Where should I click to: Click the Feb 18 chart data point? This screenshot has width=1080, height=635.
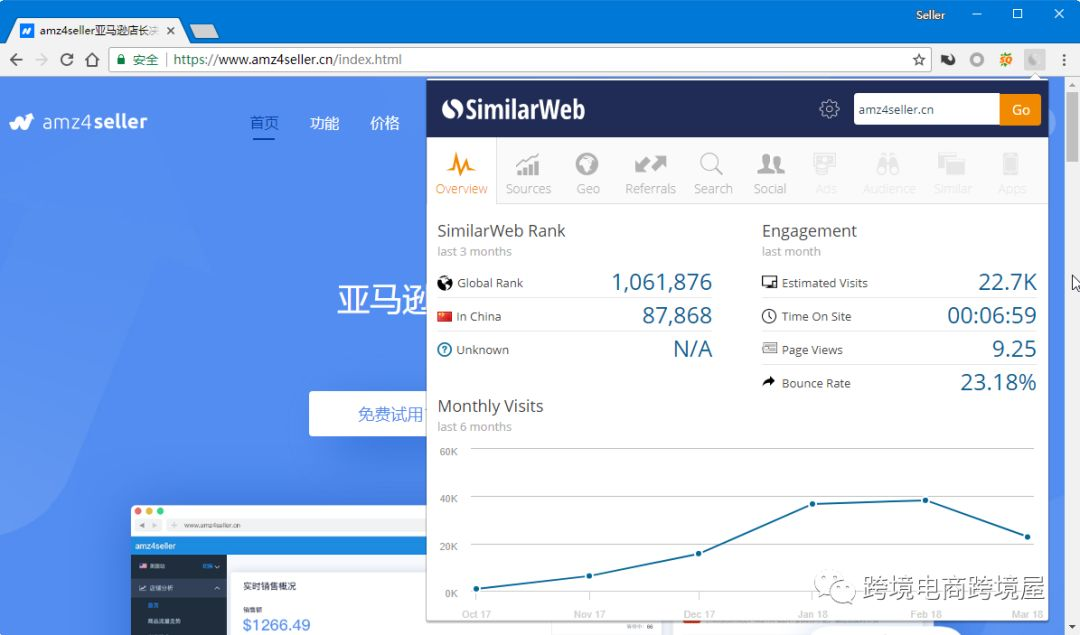(x=925, y=501)
